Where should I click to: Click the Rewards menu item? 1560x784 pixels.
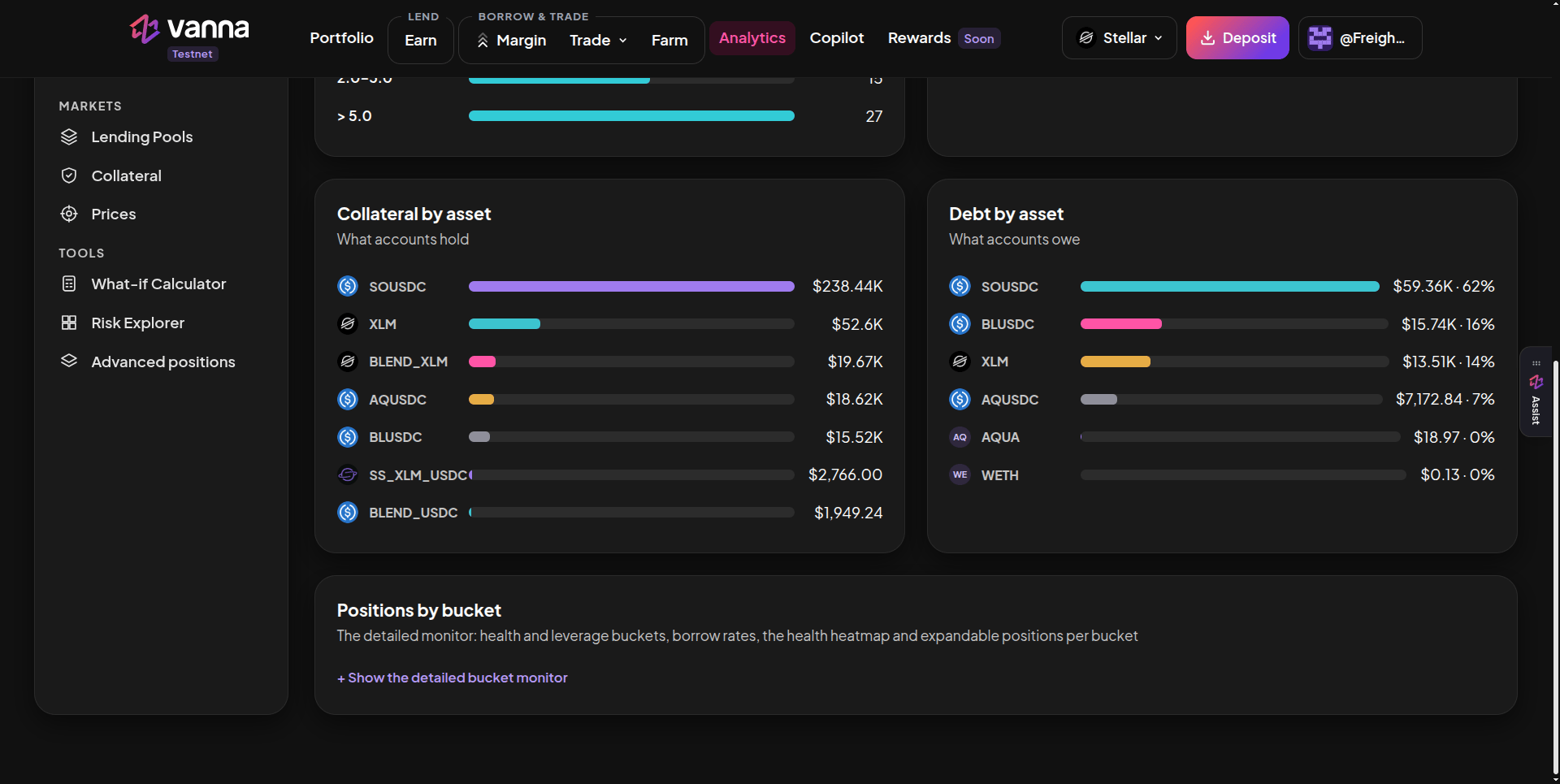point(919,38)
